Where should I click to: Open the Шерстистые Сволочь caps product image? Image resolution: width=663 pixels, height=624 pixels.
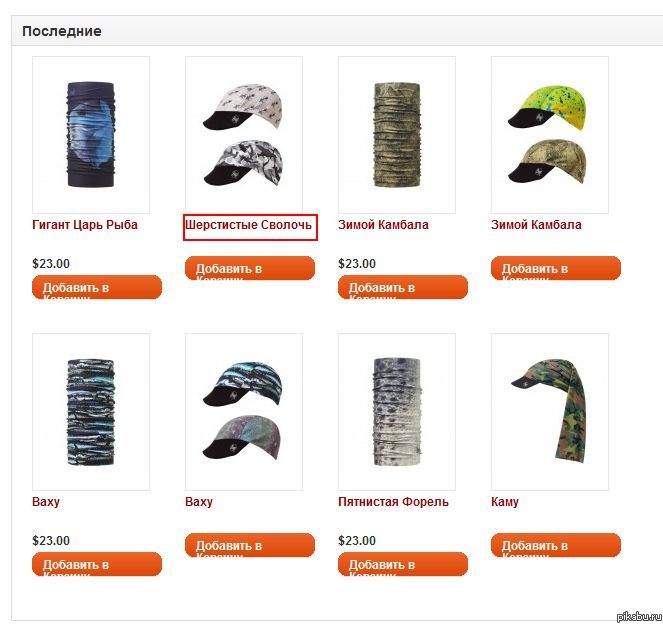click(x=244, y=135)
